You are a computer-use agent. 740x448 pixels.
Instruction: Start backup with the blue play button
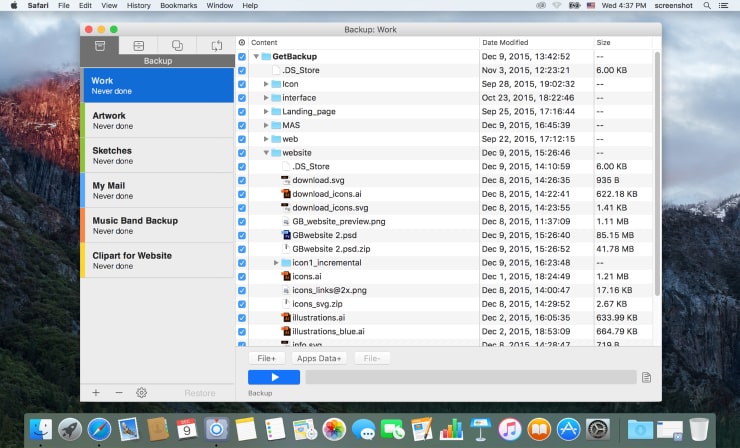(274, 377)
